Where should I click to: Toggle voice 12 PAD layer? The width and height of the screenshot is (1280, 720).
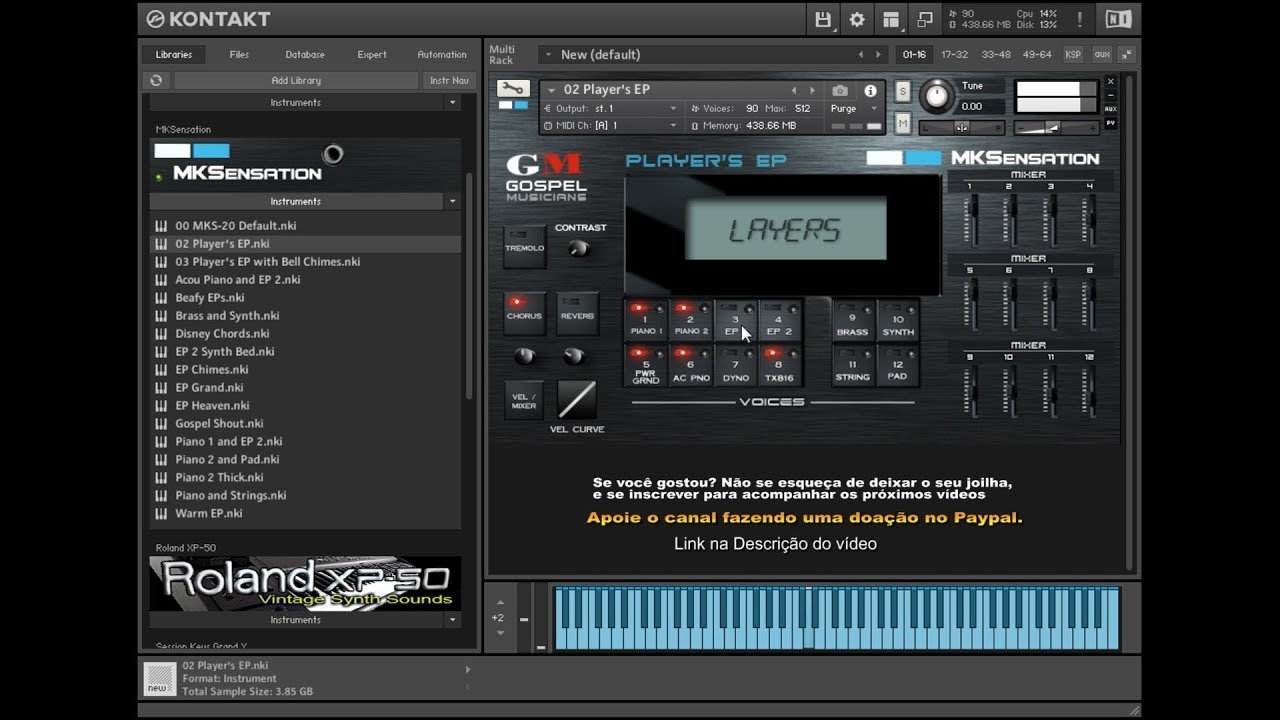click(x=897, y=365)
